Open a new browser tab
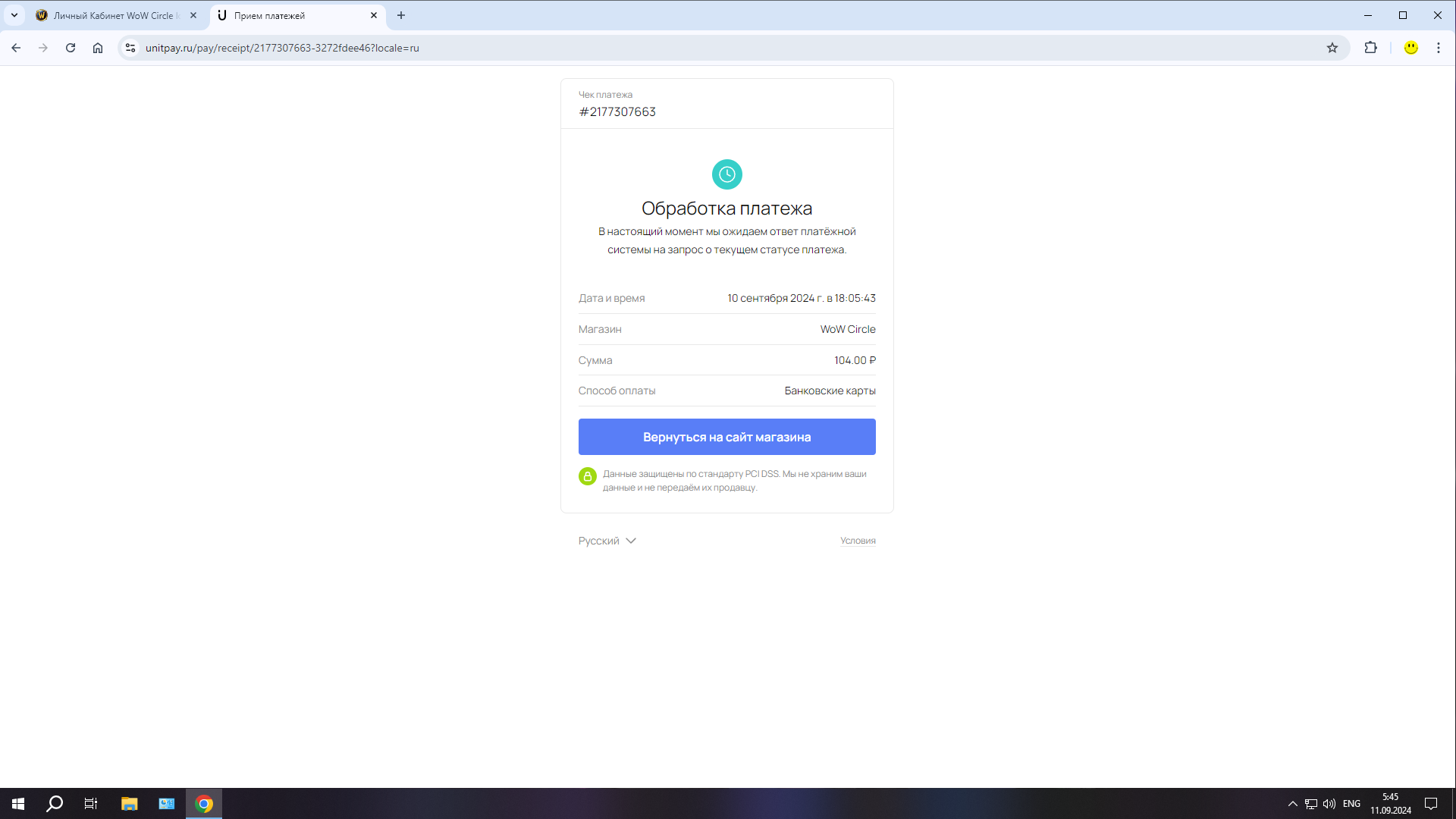Screen dimensions: 1456x819 (401, 15)
